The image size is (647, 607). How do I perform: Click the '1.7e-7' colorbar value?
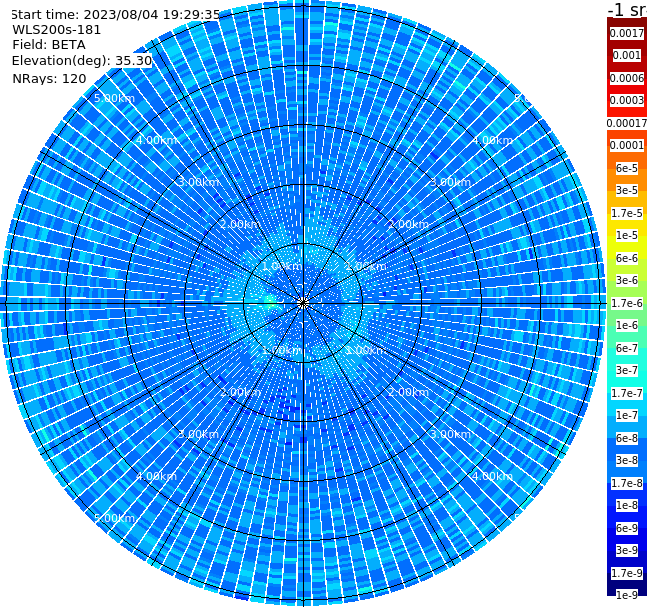coord(627,393)
